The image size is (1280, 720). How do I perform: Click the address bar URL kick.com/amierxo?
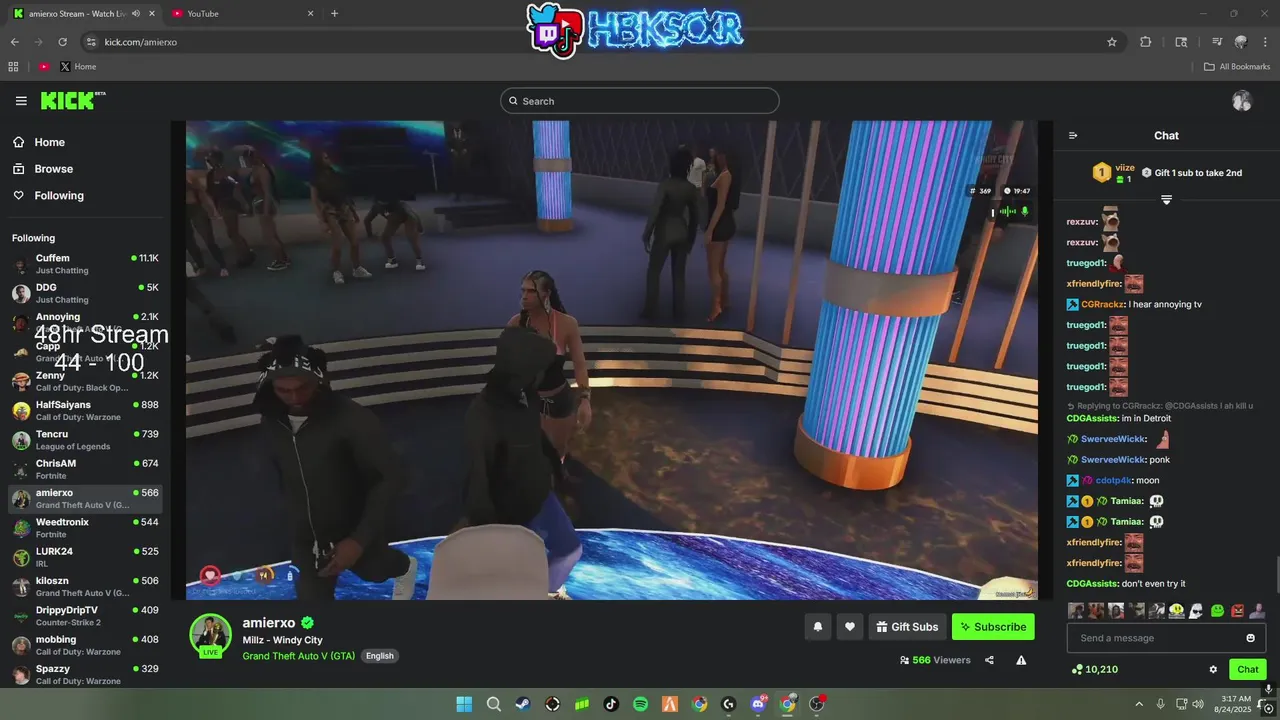pyautogui.click(x=141, y=42)
